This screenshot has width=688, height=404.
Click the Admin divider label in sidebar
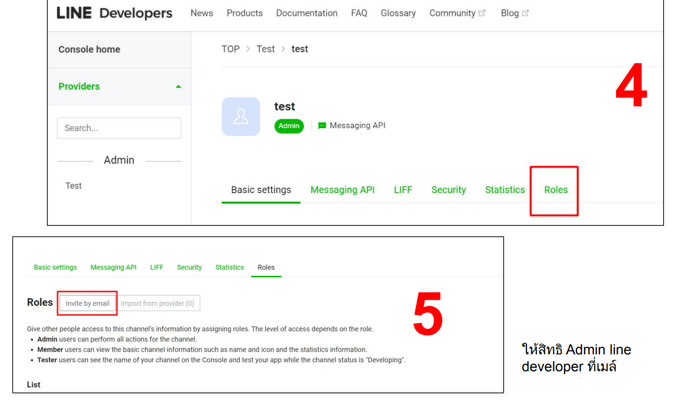119,161
